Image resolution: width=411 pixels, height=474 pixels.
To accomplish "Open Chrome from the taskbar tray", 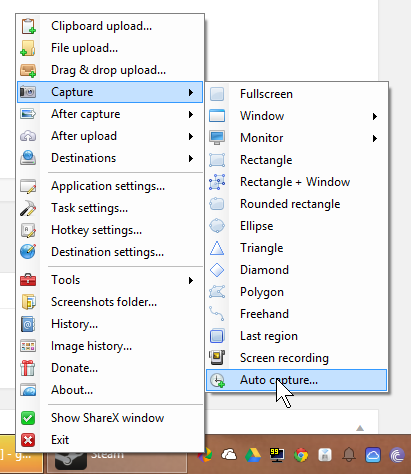I will point(301,455).
